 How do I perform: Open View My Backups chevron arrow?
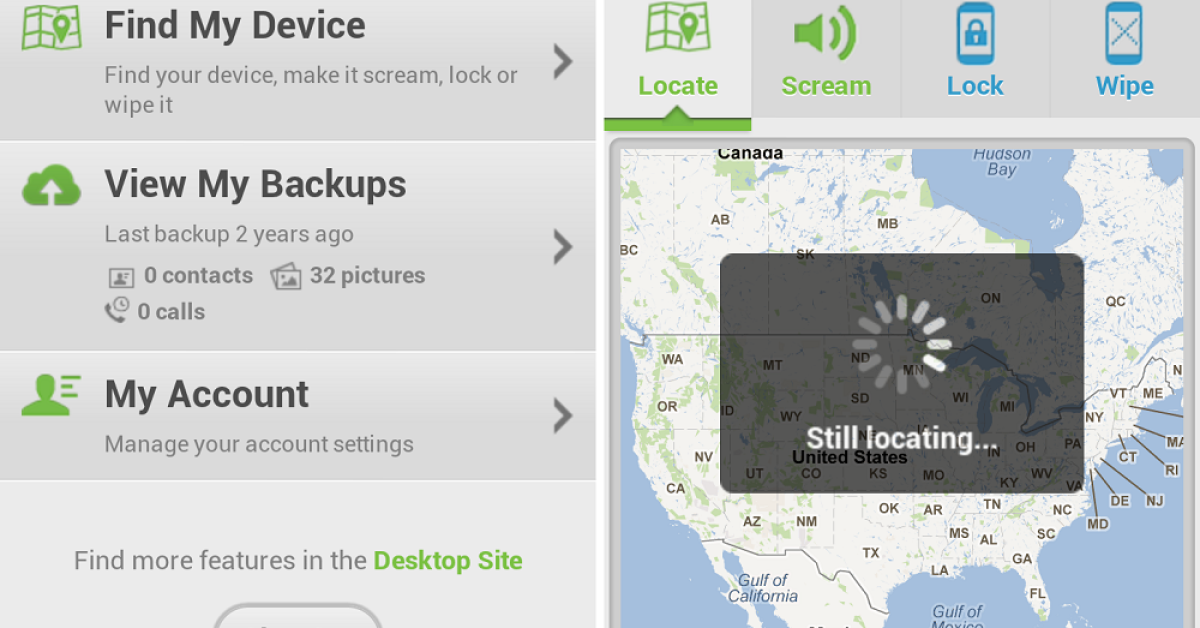pos(564,246)
